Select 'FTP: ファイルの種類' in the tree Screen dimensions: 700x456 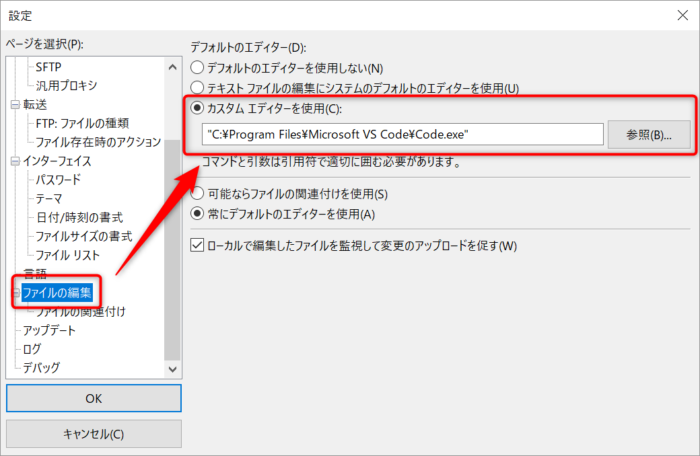82,123
